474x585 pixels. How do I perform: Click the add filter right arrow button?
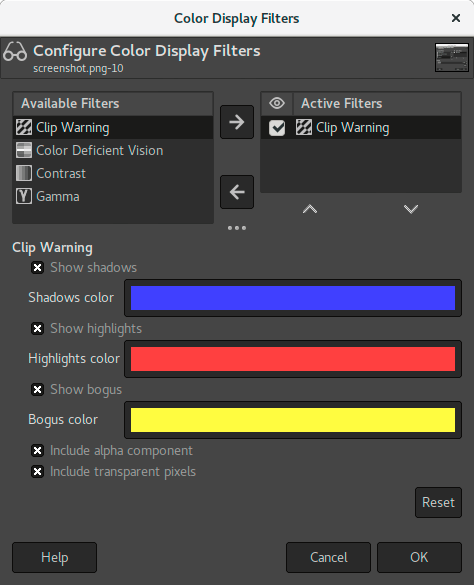coord(237,122)
